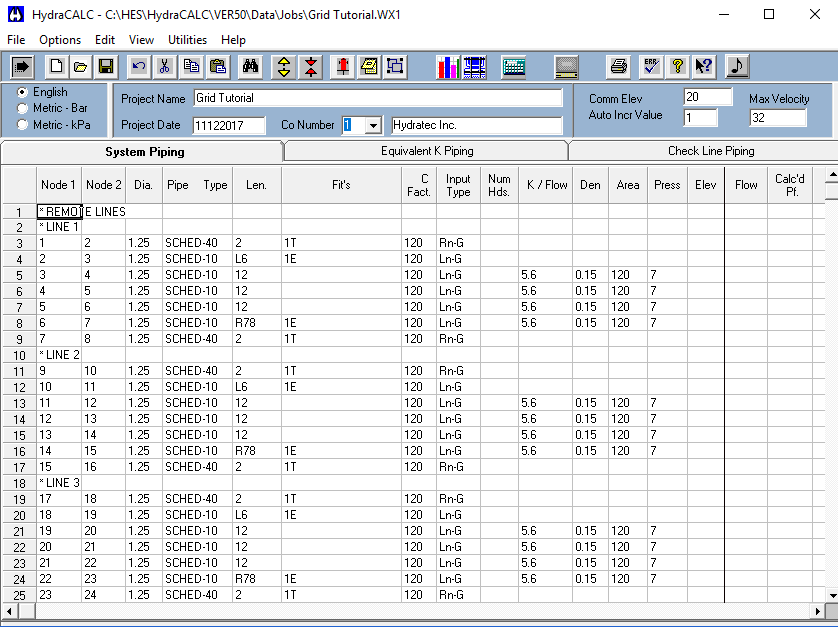Click the gray computer monitor icon

567,66
